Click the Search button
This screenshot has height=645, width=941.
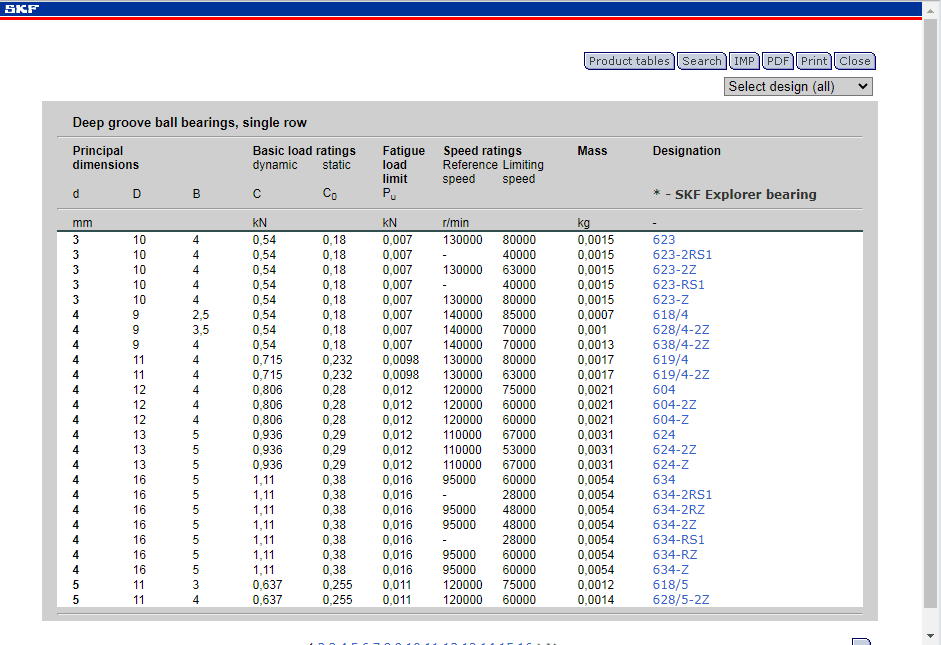point(701,61)
